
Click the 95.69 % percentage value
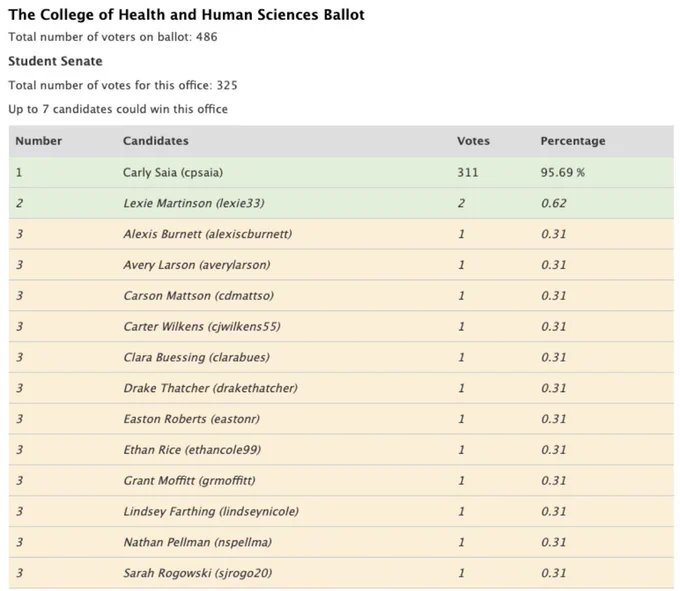click(562, 173)
